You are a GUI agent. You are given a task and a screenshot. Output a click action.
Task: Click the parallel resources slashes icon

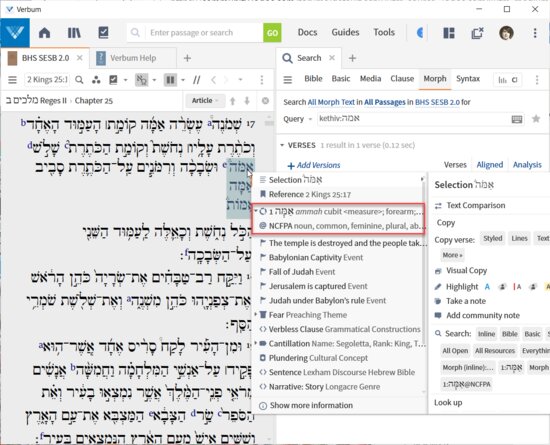point(196,80)
